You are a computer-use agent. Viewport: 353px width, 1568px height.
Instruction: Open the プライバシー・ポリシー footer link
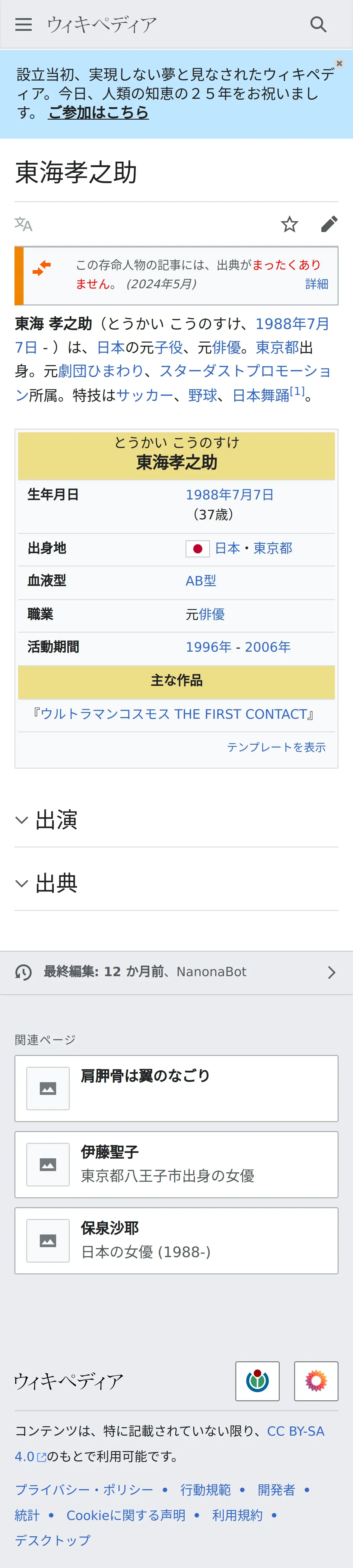coord(84,1489)
